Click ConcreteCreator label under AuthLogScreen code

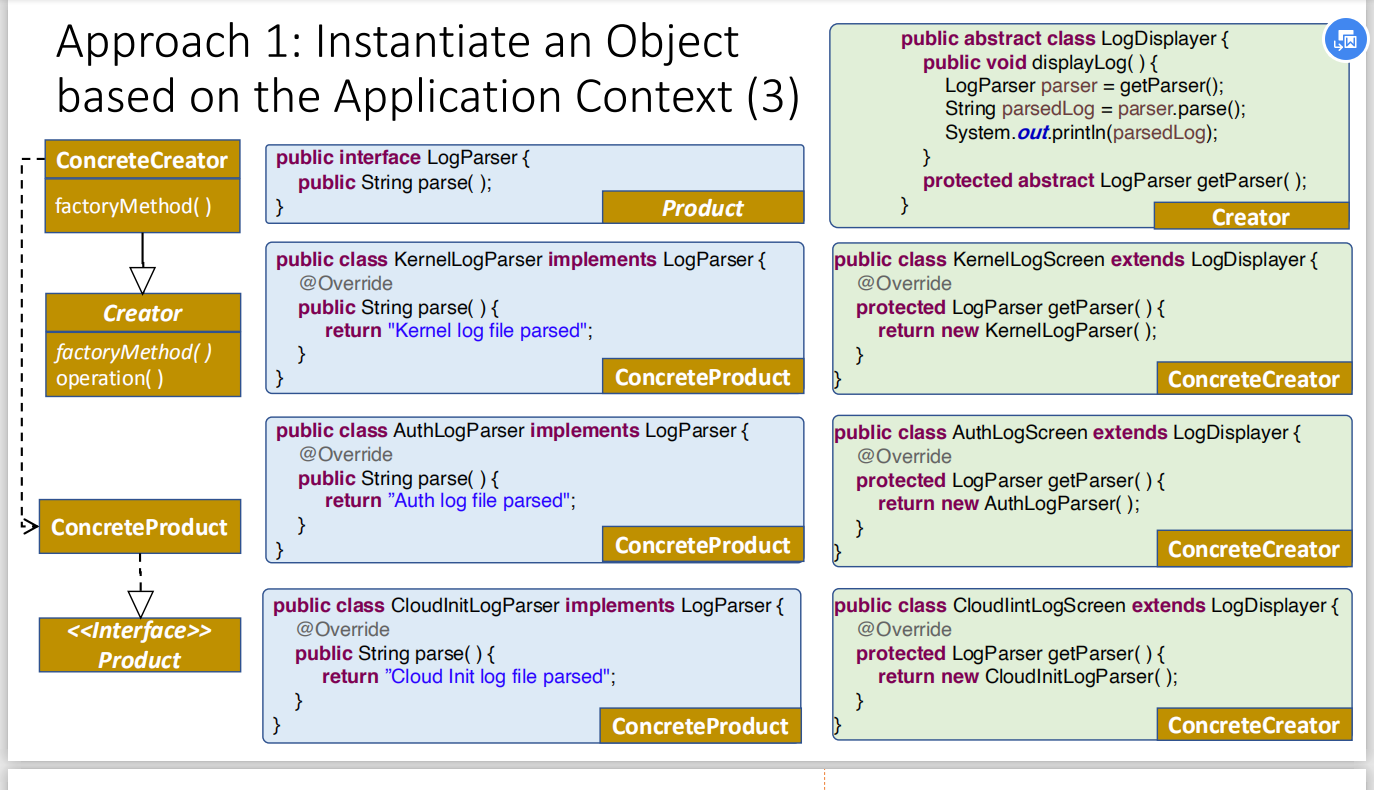click(x=1254, y=549)
